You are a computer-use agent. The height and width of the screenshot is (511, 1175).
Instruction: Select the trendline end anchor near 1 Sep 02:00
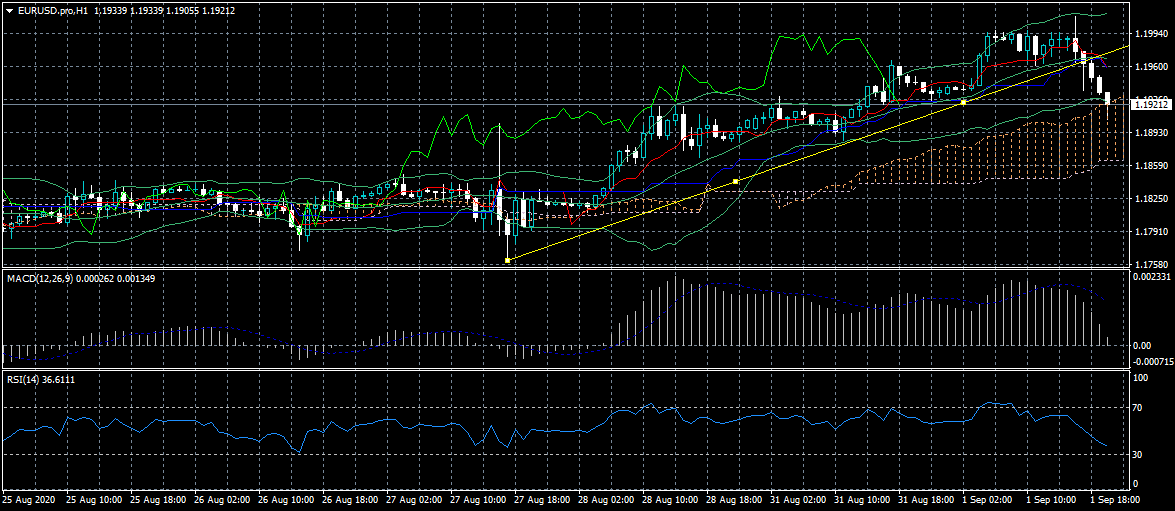coord(964,103)
